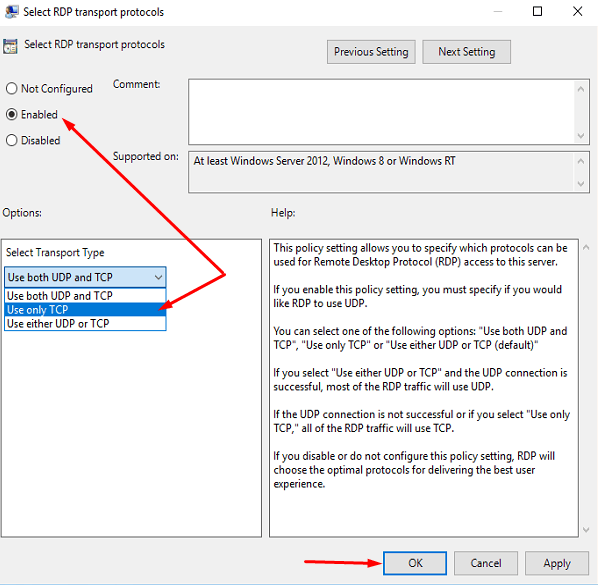Click the Apply button
Image resolution: width=598 pixels, height=585 pixels.
point(557,563)
